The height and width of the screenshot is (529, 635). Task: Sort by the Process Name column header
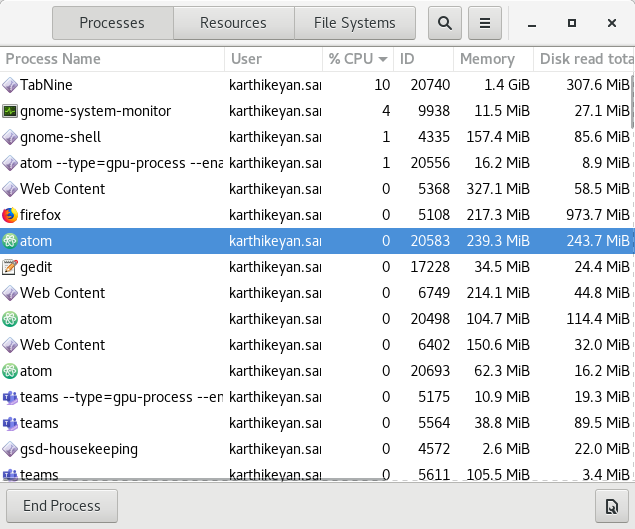pyautogui.click(x=112, y=59)
